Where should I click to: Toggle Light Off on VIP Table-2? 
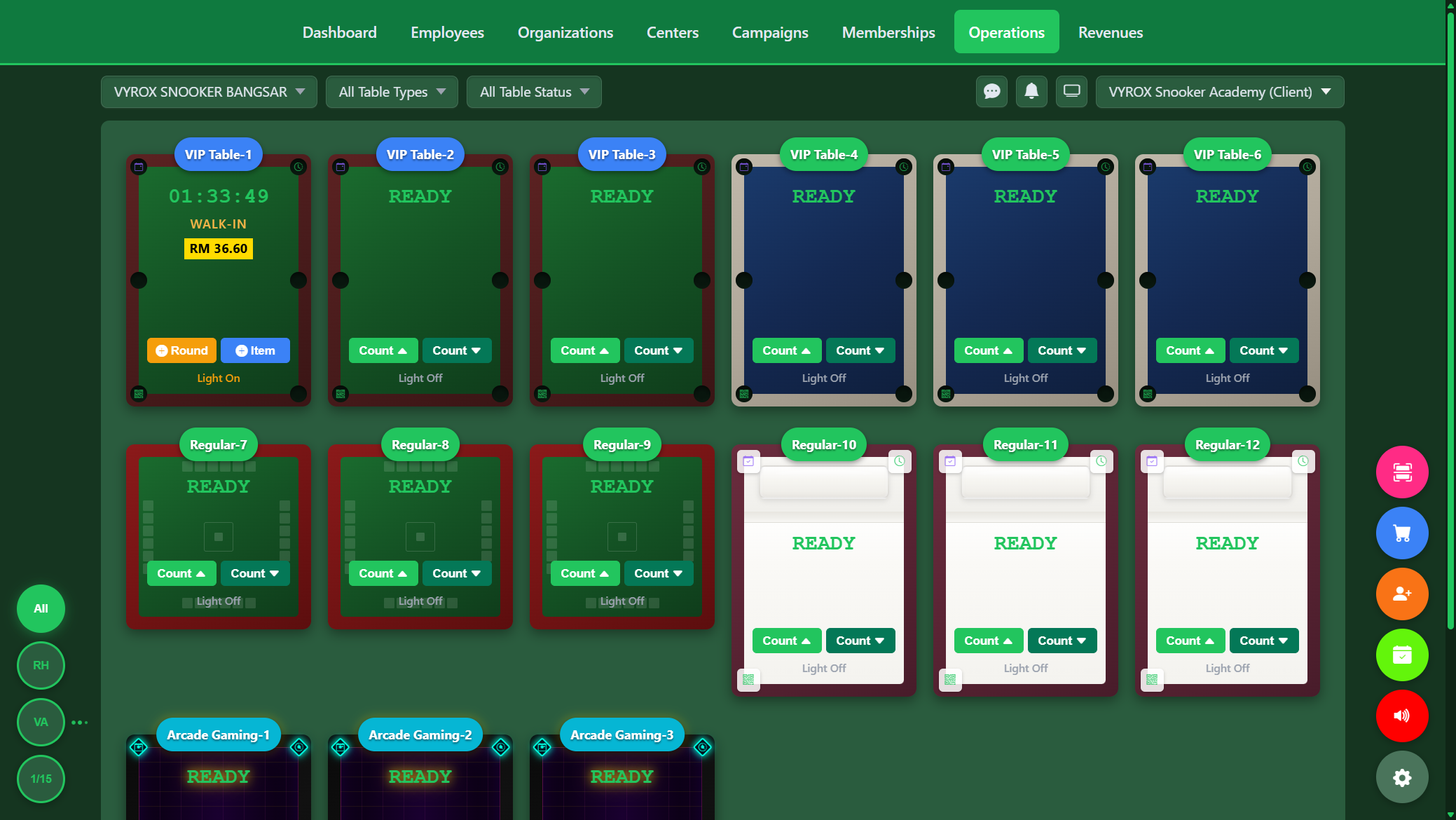point(420,378)
